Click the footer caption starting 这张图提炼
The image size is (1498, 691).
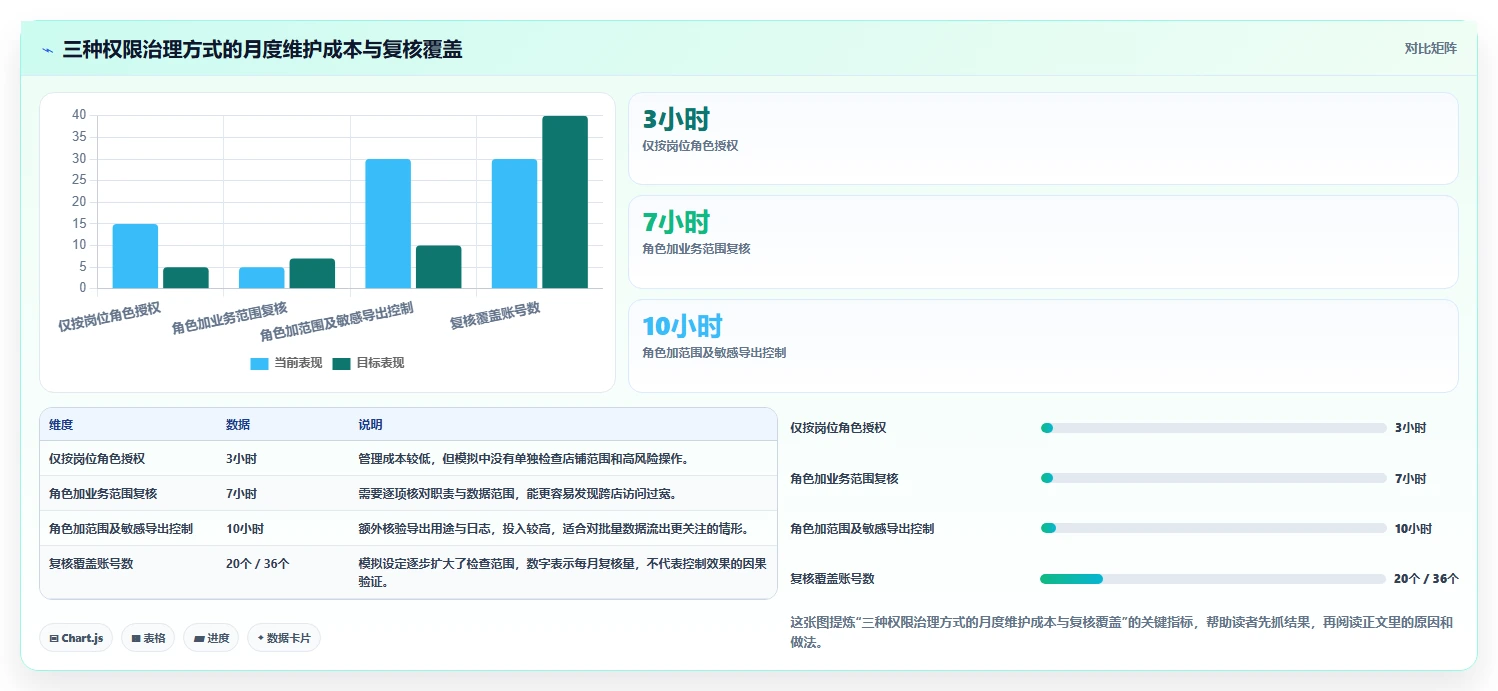(1121, 633)
